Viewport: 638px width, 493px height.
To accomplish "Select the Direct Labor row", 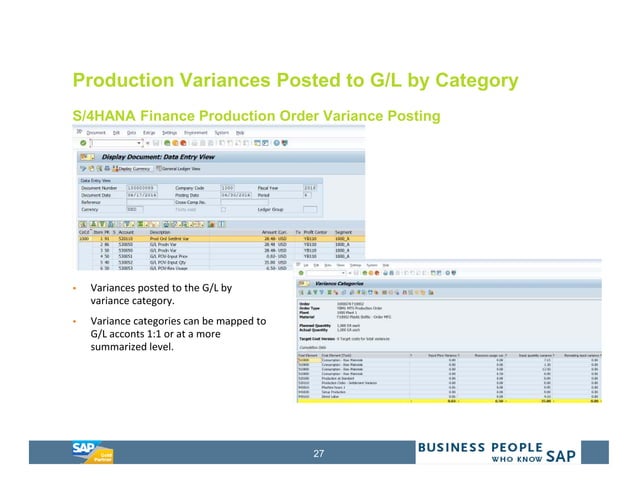I will [450, 397].
